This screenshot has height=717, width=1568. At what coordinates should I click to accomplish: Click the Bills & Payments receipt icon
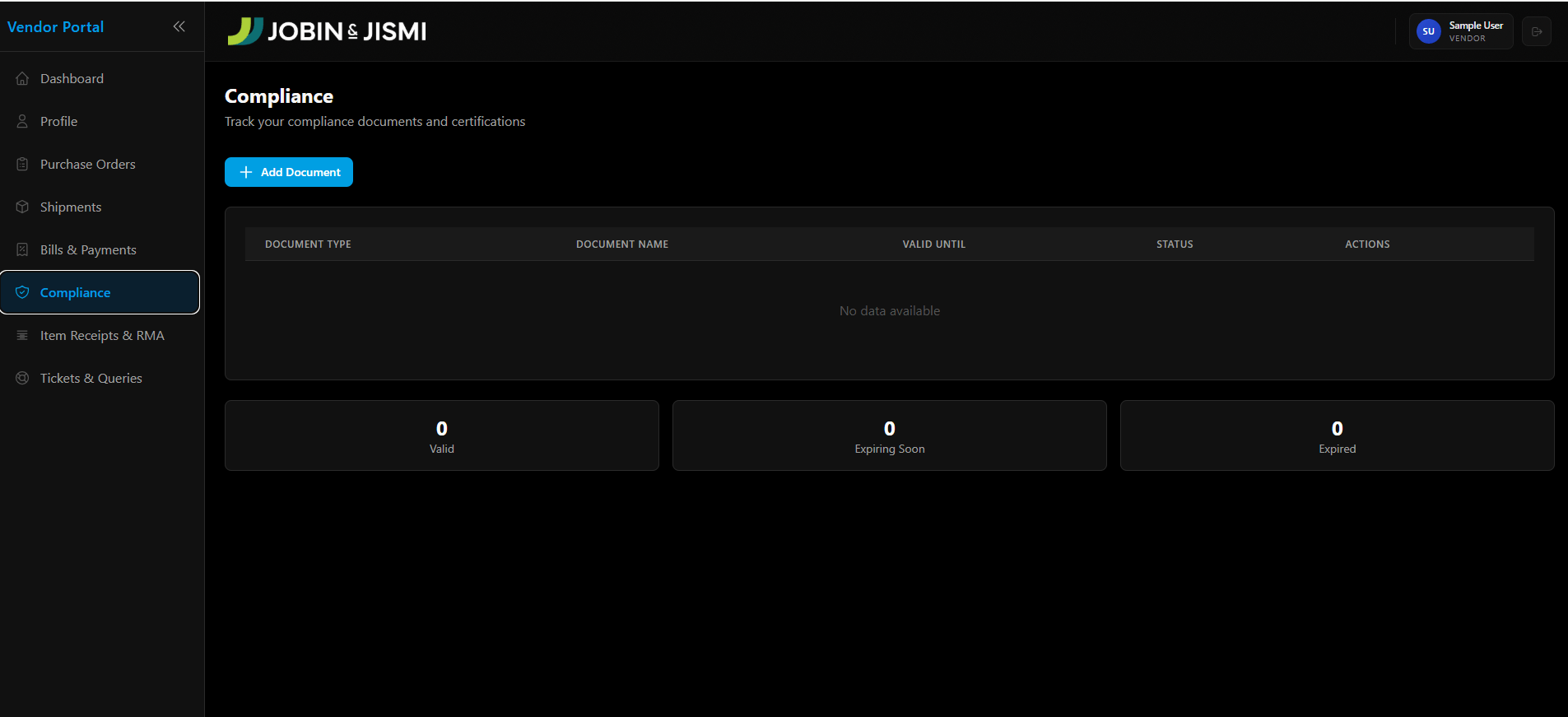coord(22,250)
